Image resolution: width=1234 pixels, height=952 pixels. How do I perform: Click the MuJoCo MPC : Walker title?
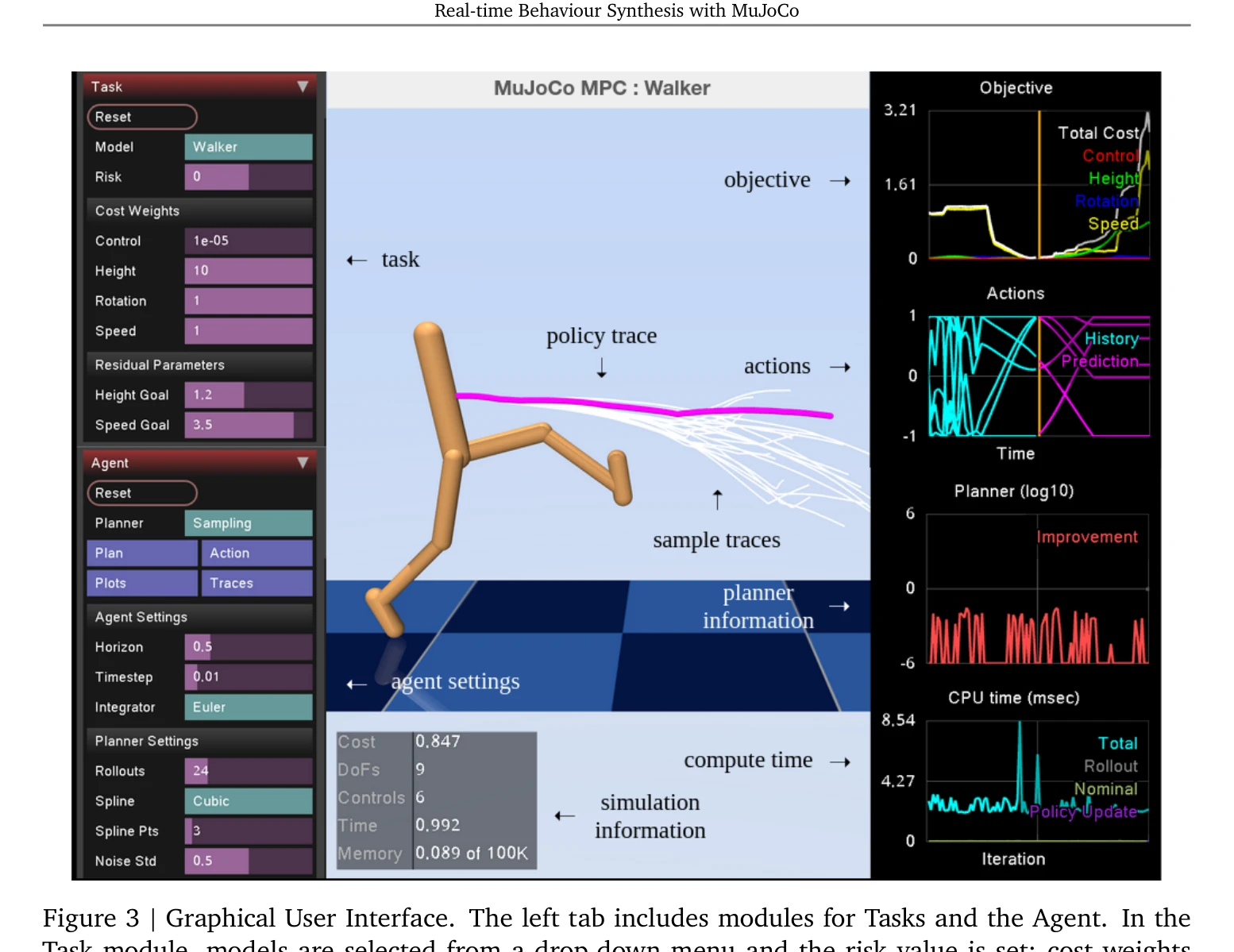point(602,88)
